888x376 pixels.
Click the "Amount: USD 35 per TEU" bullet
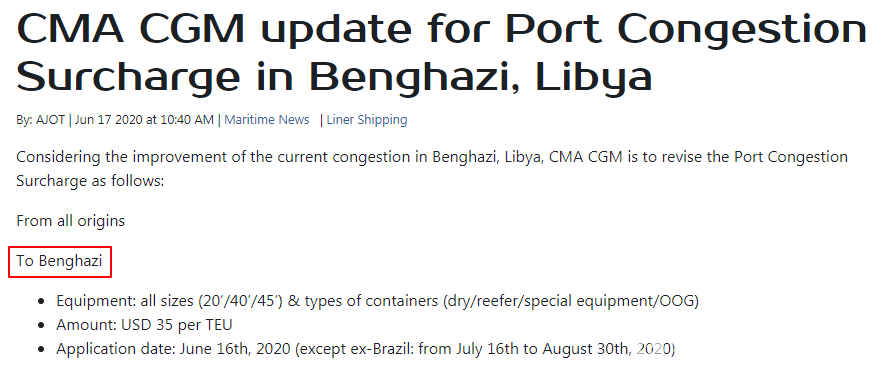coord(144,325)
